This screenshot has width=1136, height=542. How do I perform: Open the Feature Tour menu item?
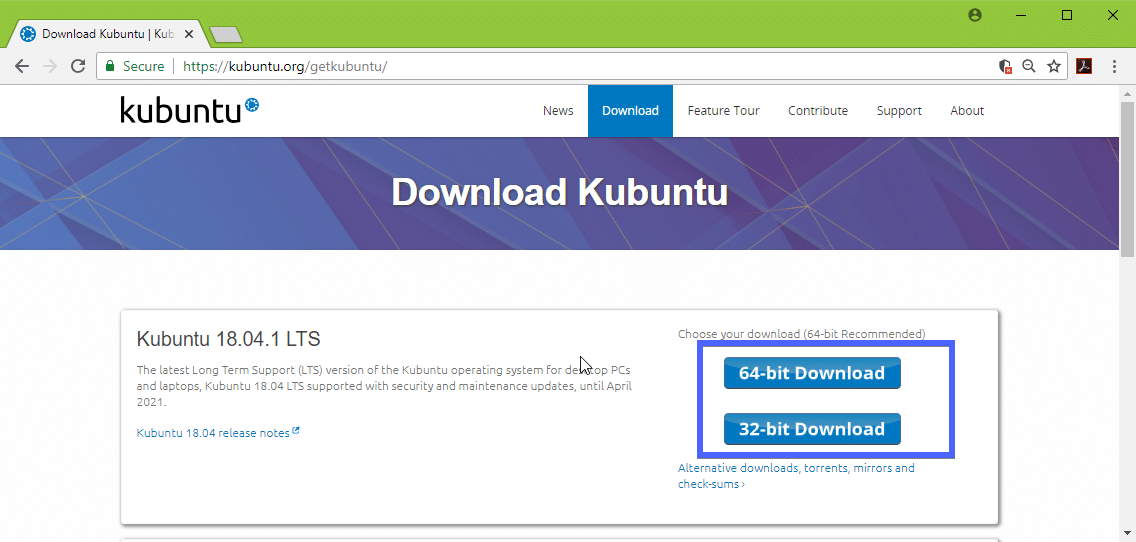724,111
